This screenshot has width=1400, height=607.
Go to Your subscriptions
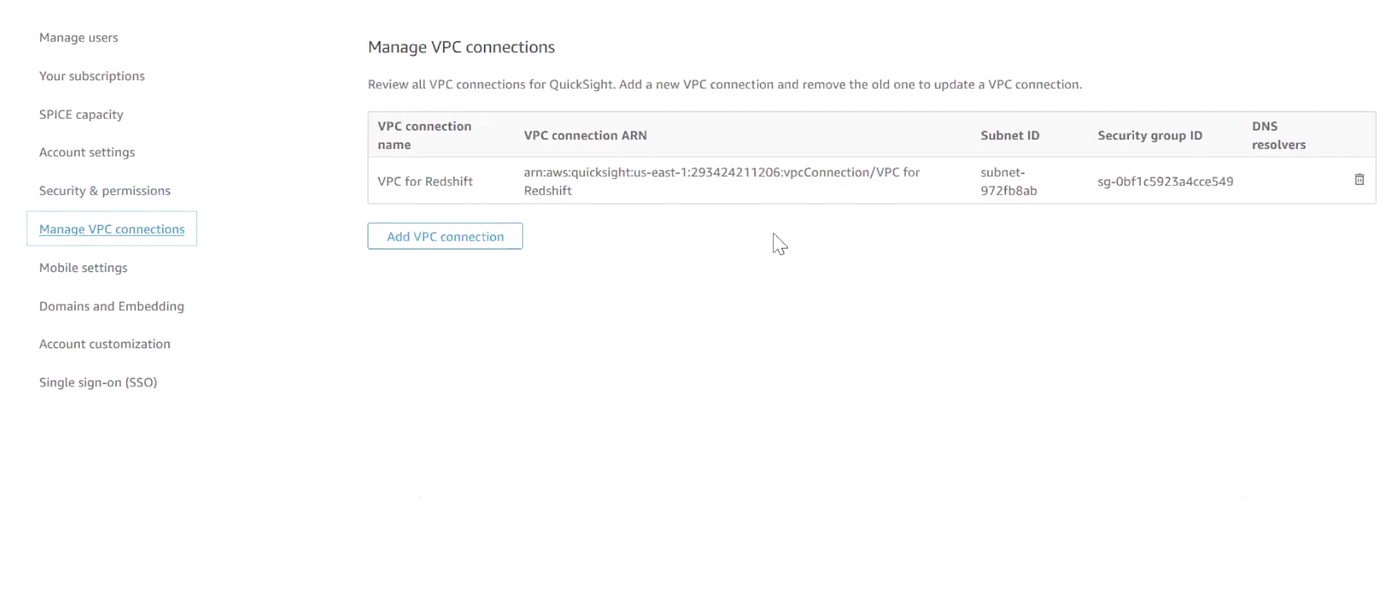(92, 76)
